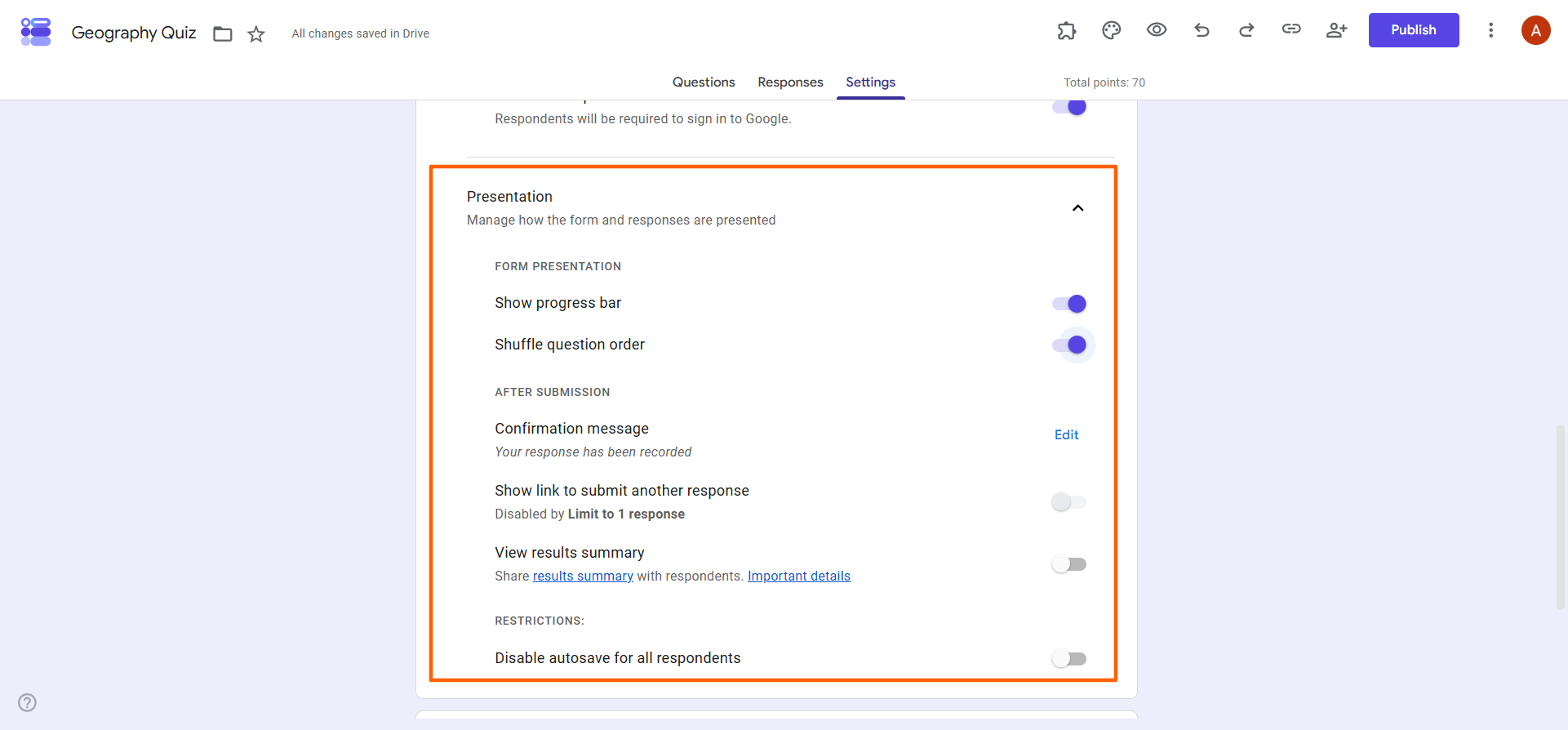Screen dimensions: 1568x730
Task: Click 'Your response has been recorded' text
Action: click(593, 452)
